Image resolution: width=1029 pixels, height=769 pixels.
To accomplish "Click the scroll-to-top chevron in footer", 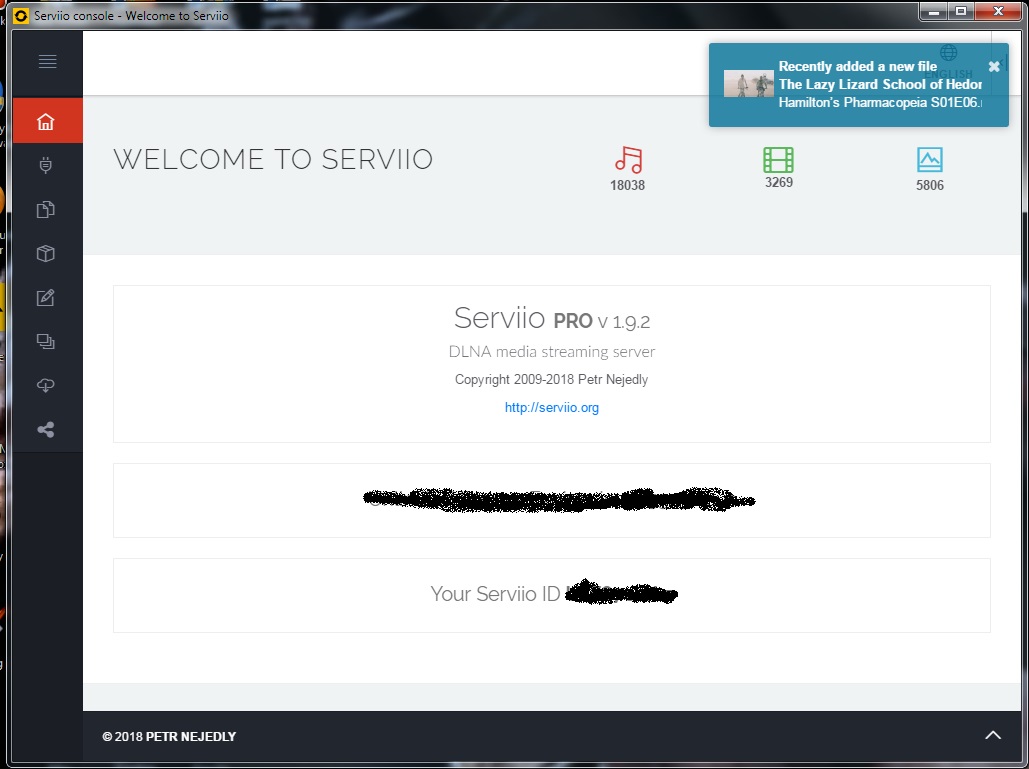I will click(992, 735).
